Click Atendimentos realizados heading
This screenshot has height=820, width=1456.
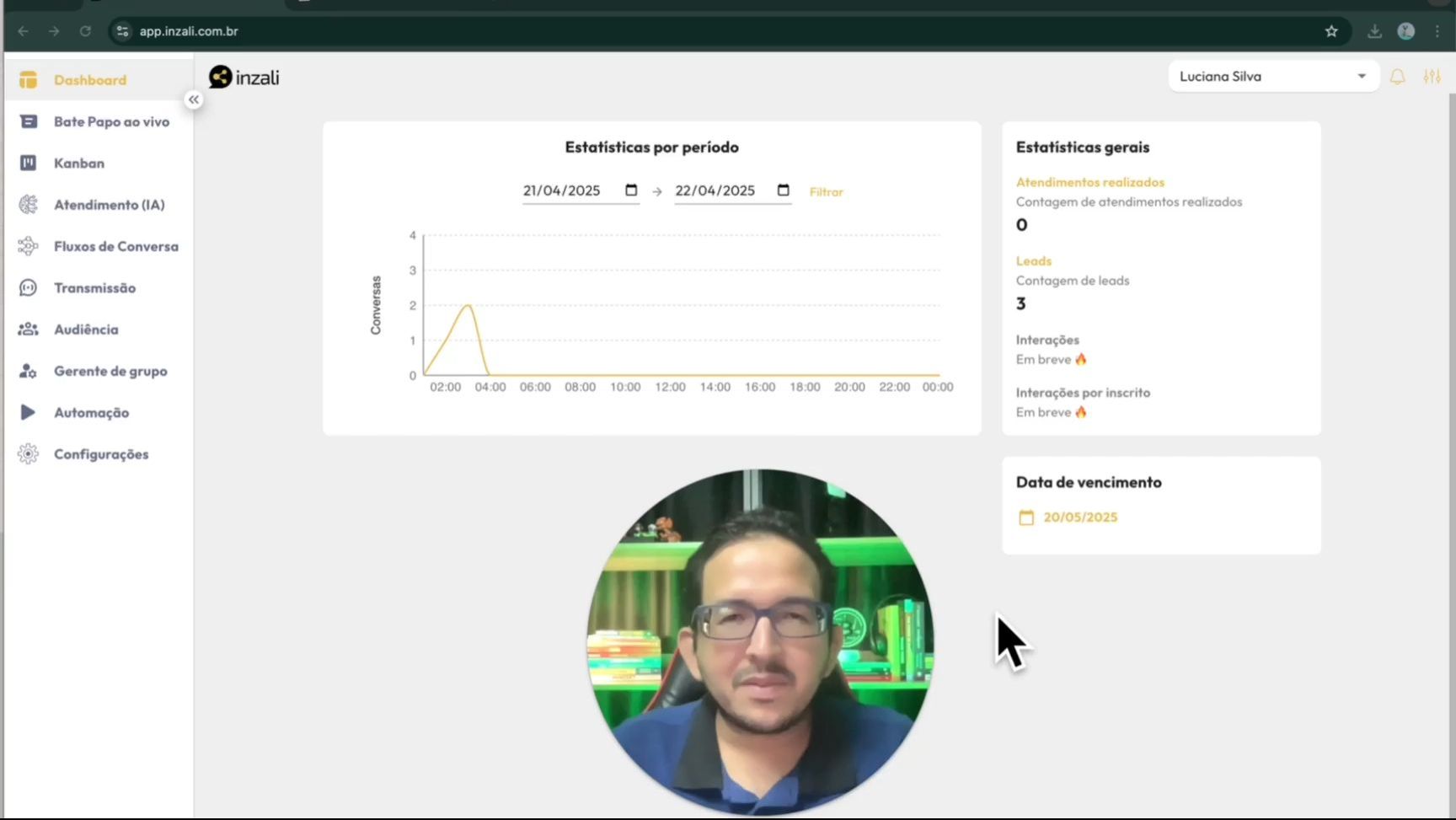pyautogui.click(x=1089, y=182)
